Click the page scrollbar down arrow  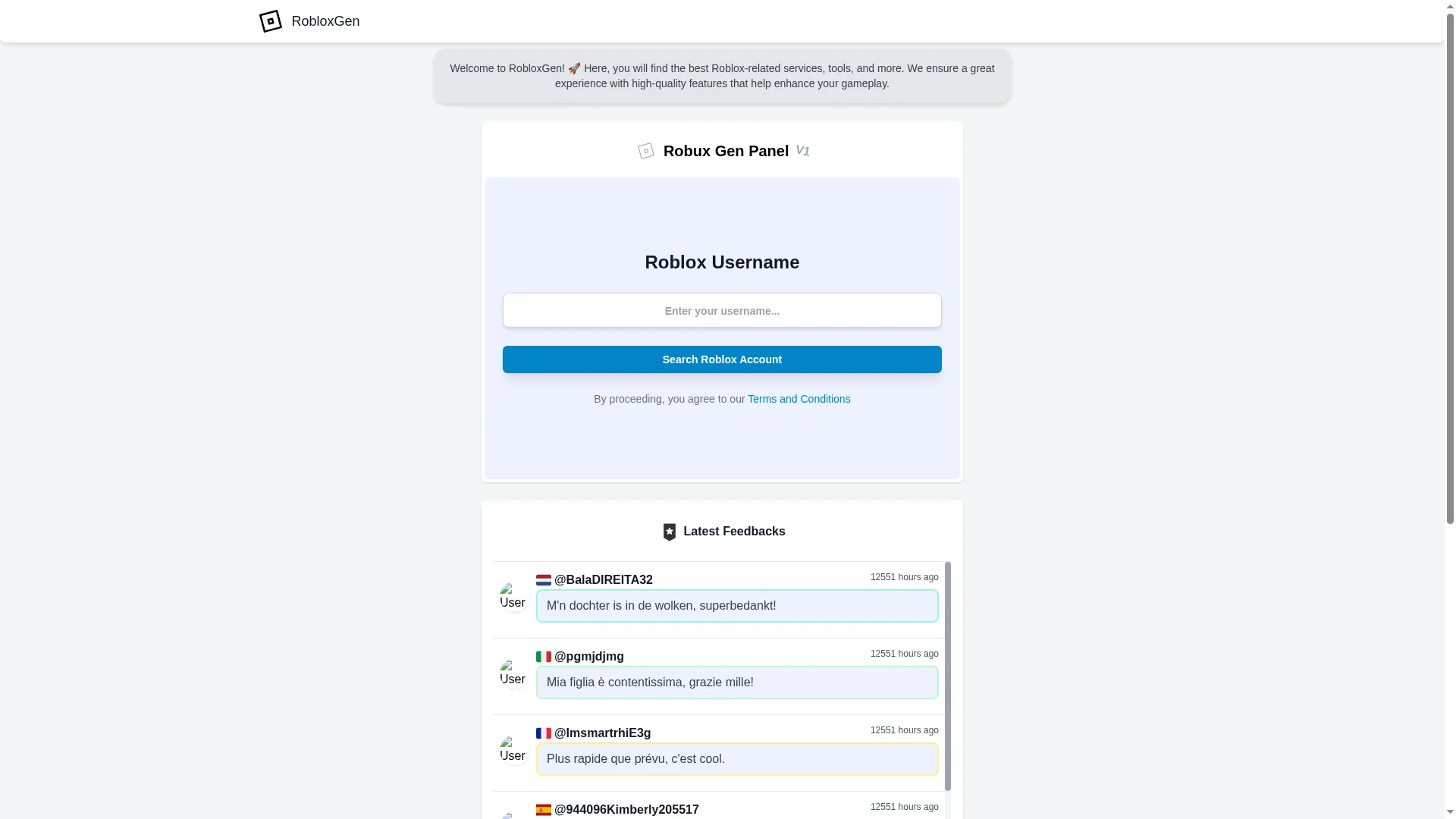point(1450,812)
